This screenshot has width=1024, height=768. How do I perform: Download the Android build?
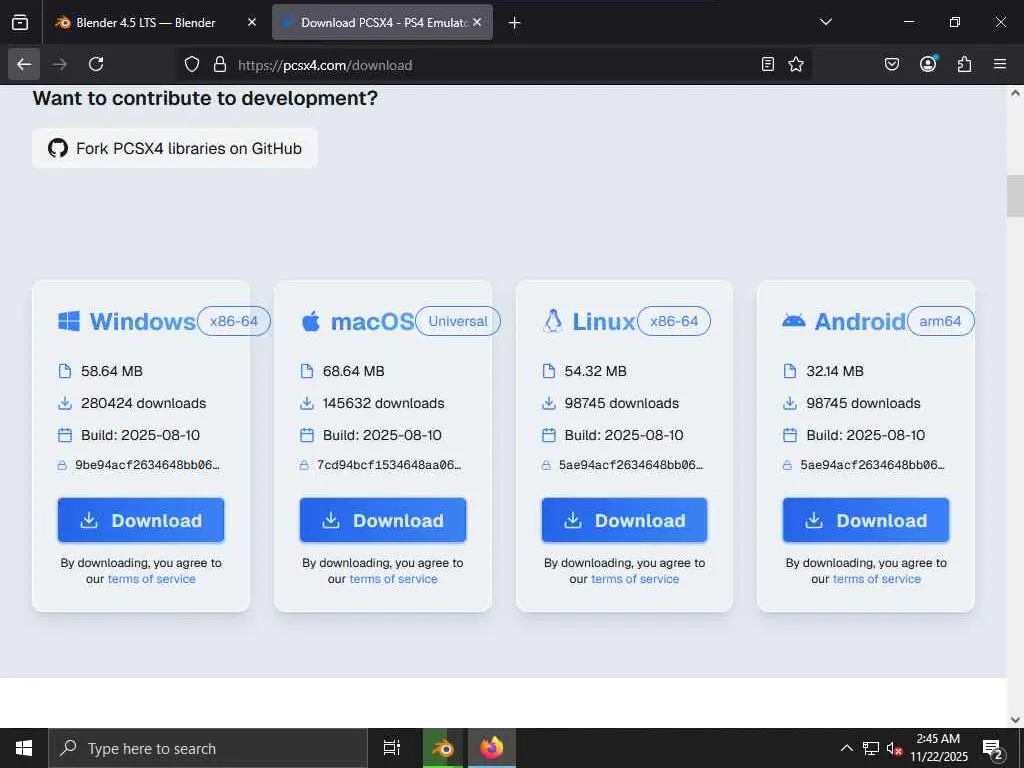866,520
